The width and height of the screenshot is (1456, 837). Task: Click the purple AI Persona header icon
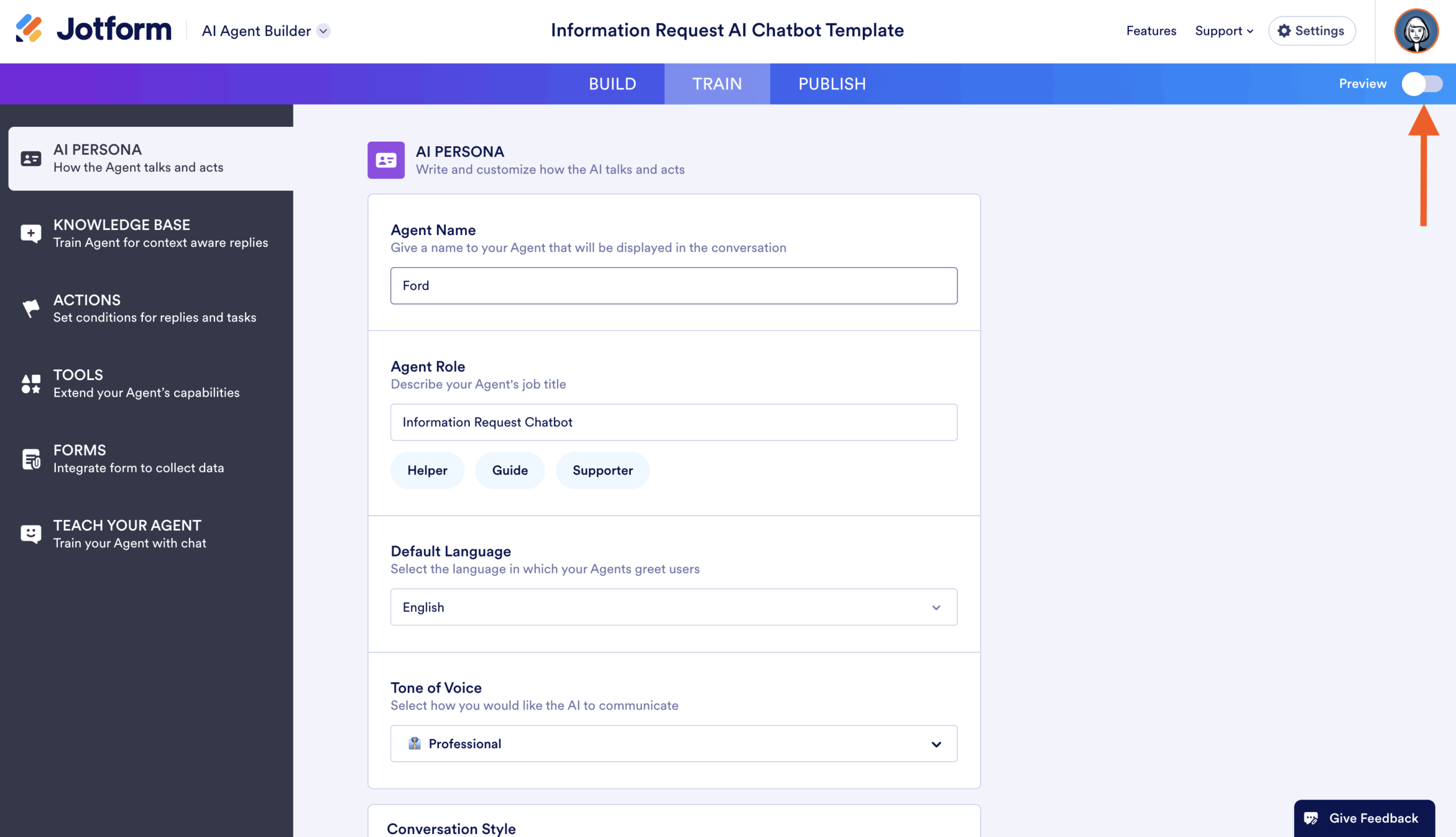[386, 160]
